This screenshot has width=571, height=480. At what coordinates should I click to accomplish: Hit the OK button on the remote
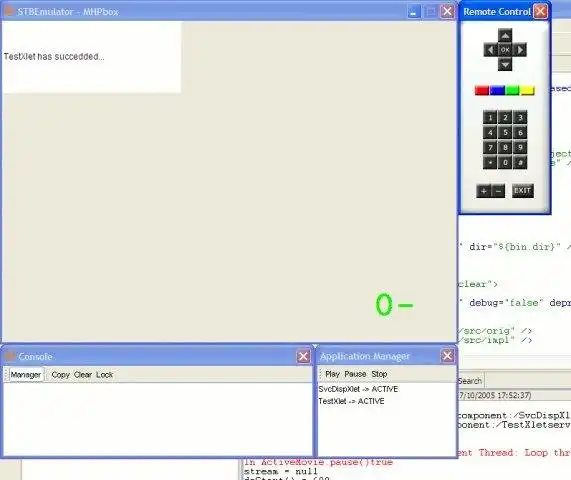click(x=505, y=50)
